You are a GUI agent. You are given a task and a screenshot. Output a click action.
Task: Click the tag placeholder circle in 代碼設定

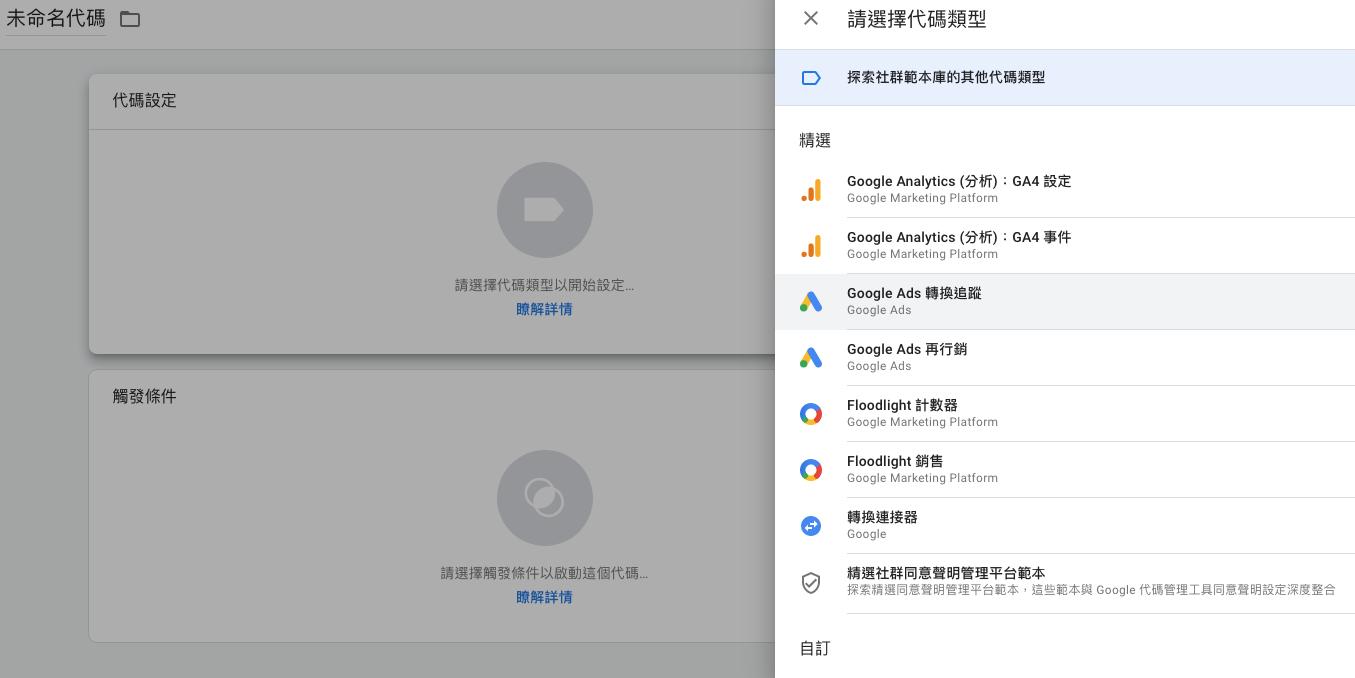coord(545,210)
